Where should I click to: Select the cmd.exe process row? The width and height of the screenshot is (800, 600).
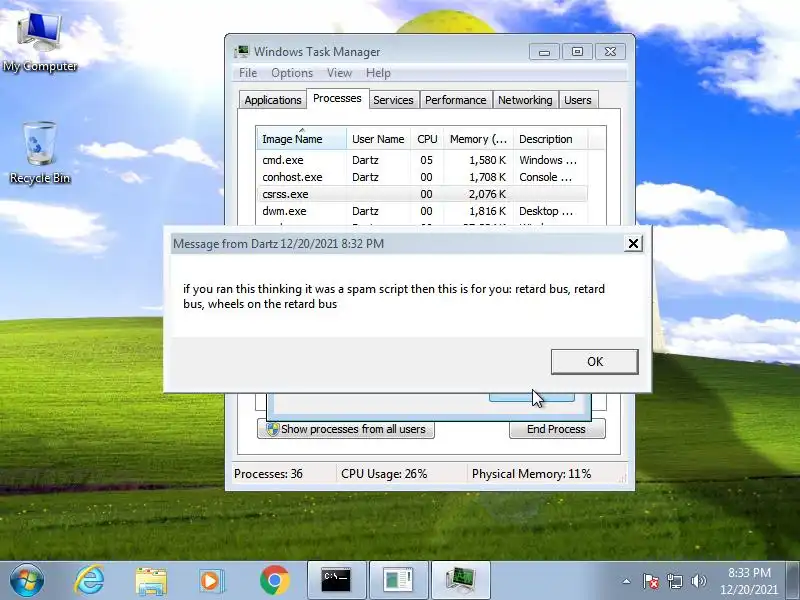tap(421, 160)
